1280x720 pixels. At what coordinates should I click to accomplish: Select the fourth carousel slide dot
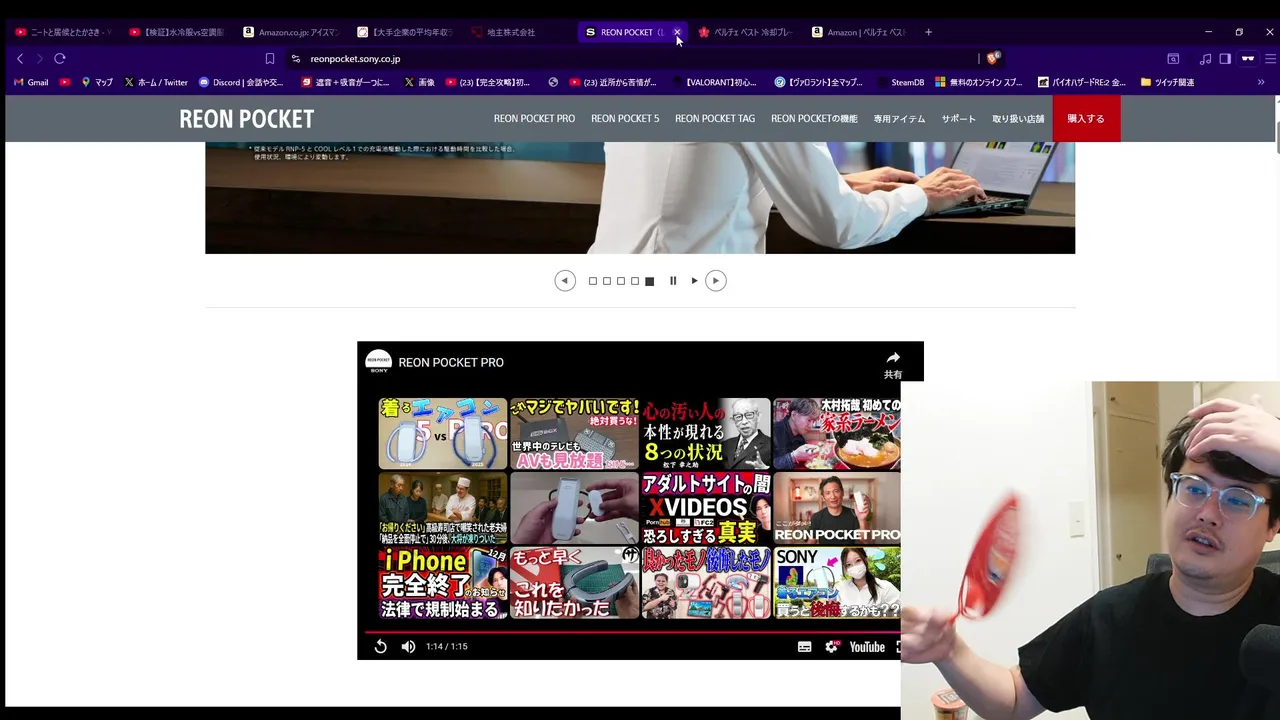coord(635,281)
